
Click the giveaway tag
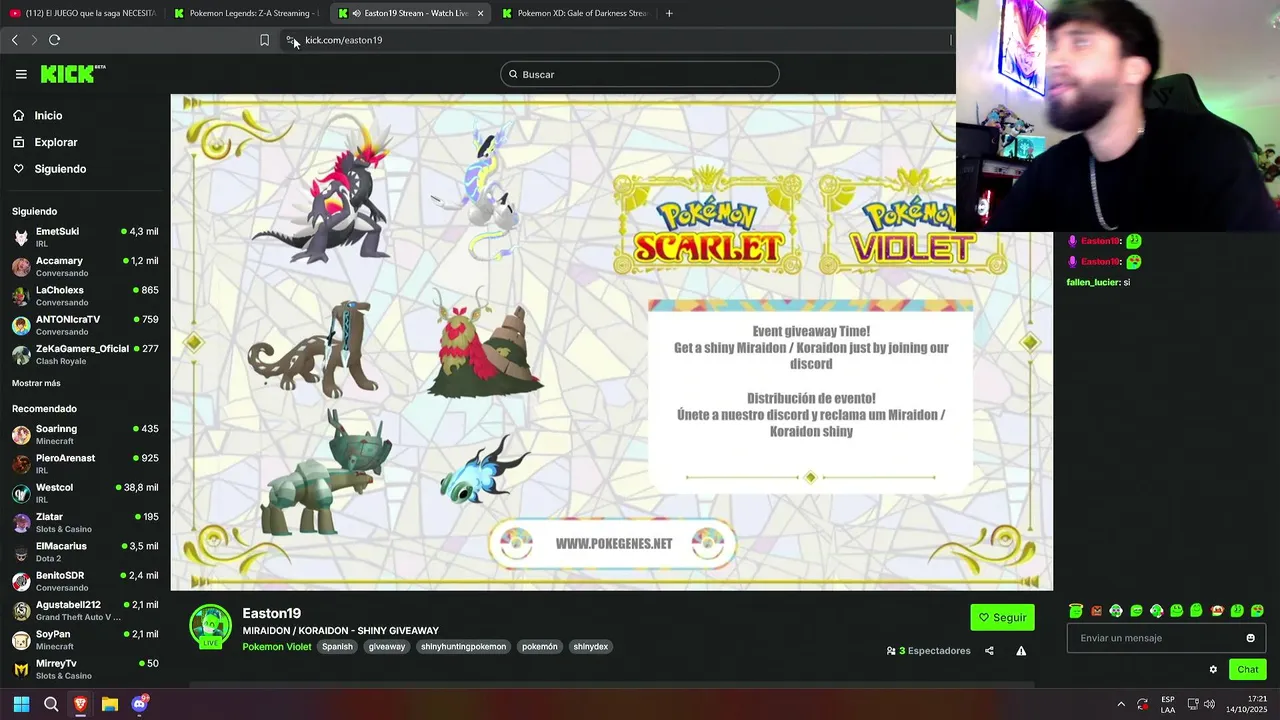[x=387, y=647]
